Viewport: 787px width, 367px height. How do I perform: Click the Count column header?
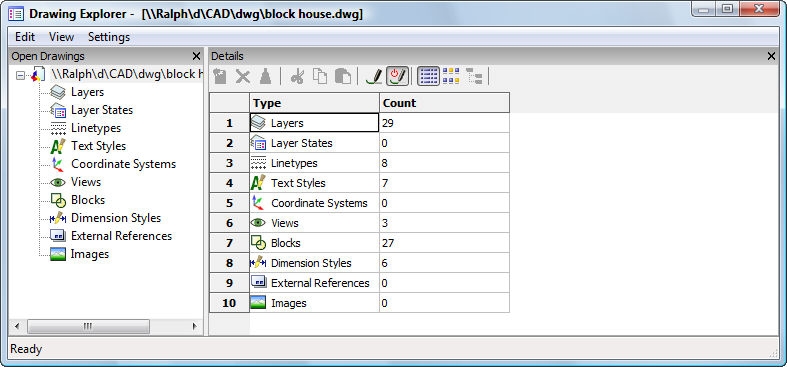click(x=444, y=103)
